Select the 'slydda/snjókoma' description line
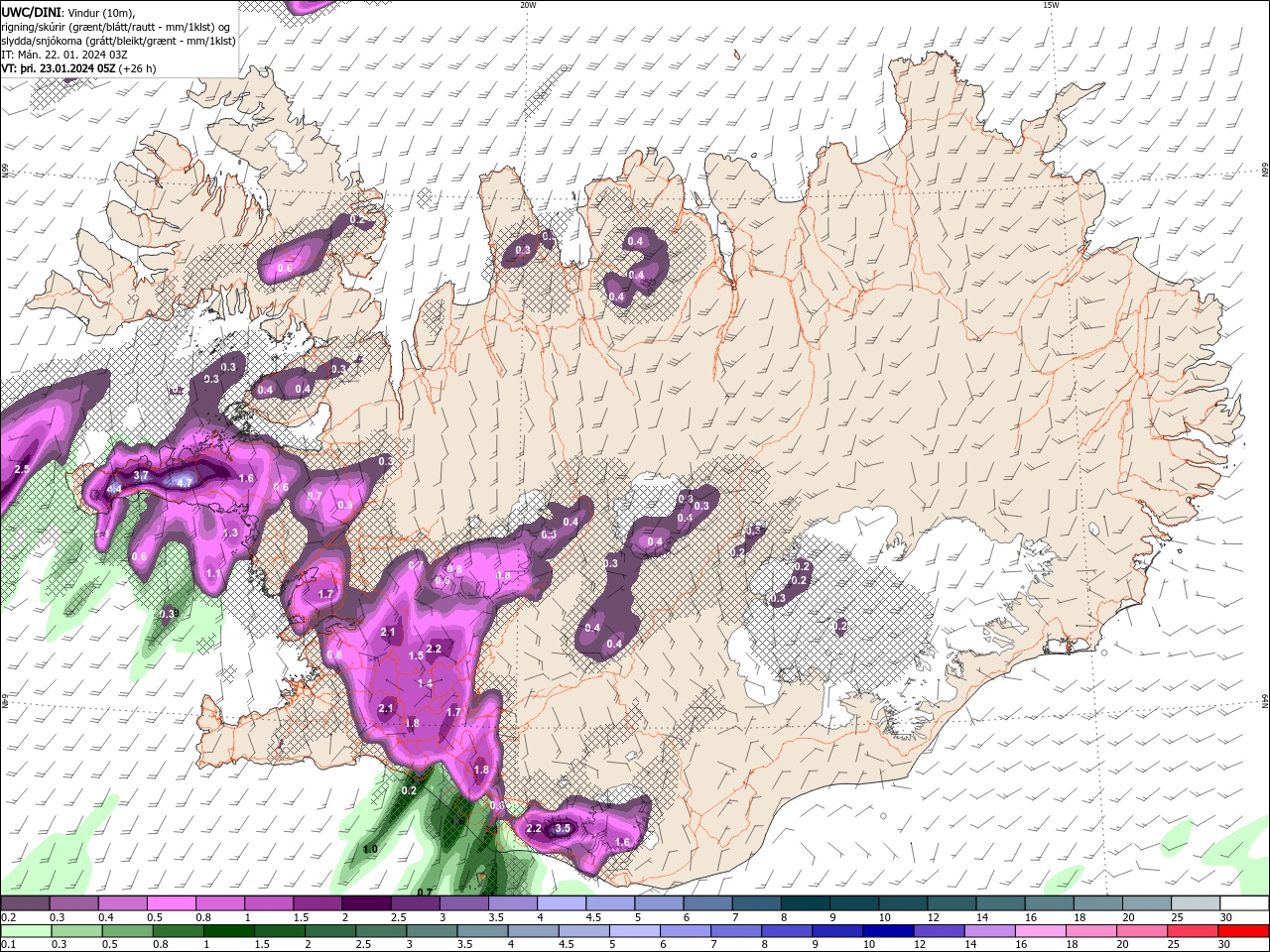Screen dimensions: 1270x952 118,41
